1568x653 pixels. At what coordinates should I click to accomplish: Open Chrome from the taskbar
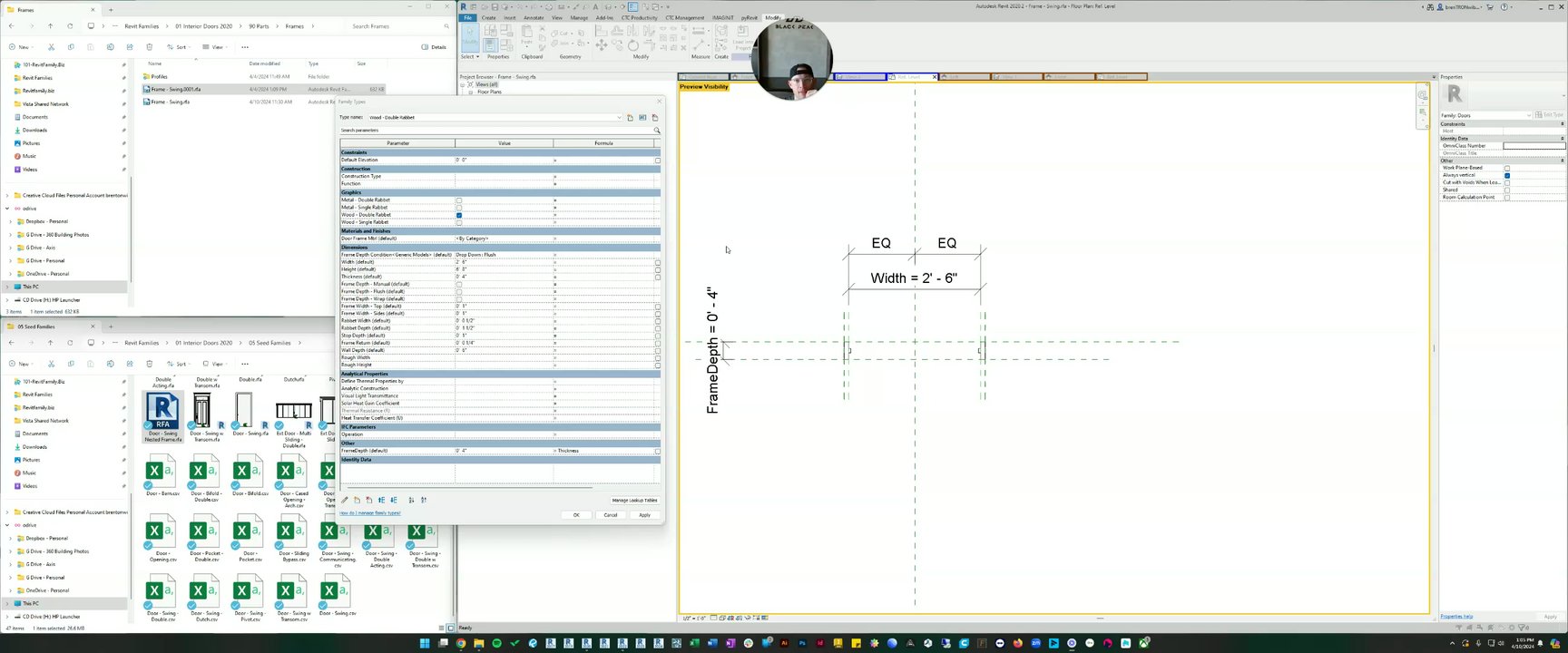tap(461, 643)
